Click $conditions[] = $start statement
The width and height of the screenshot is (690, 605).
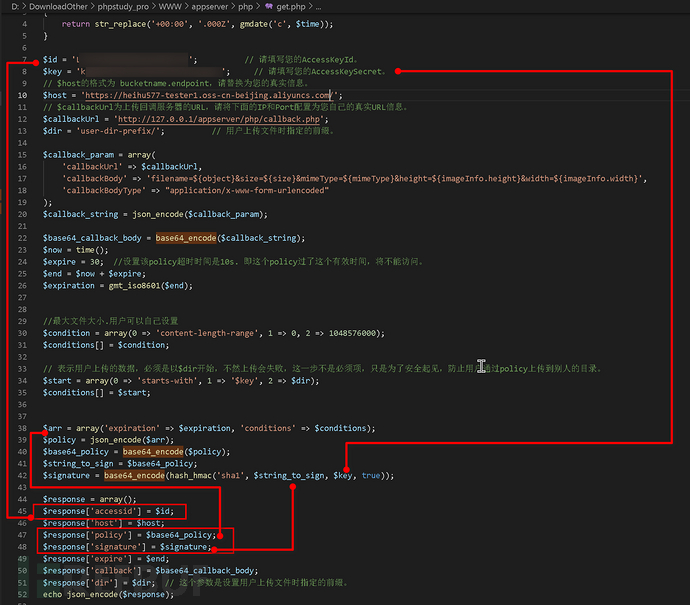pyautogui.click(x=96, y=392)
